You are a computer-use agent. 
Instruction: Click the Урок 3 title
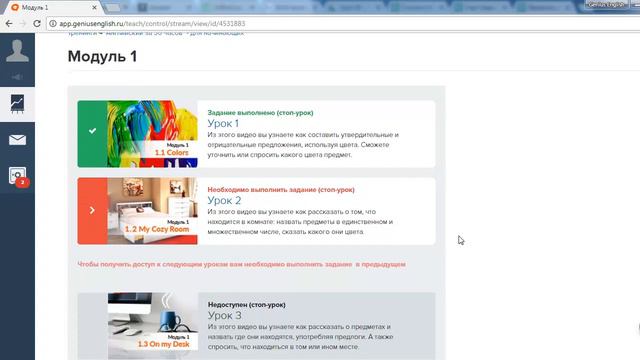(224, 316)
